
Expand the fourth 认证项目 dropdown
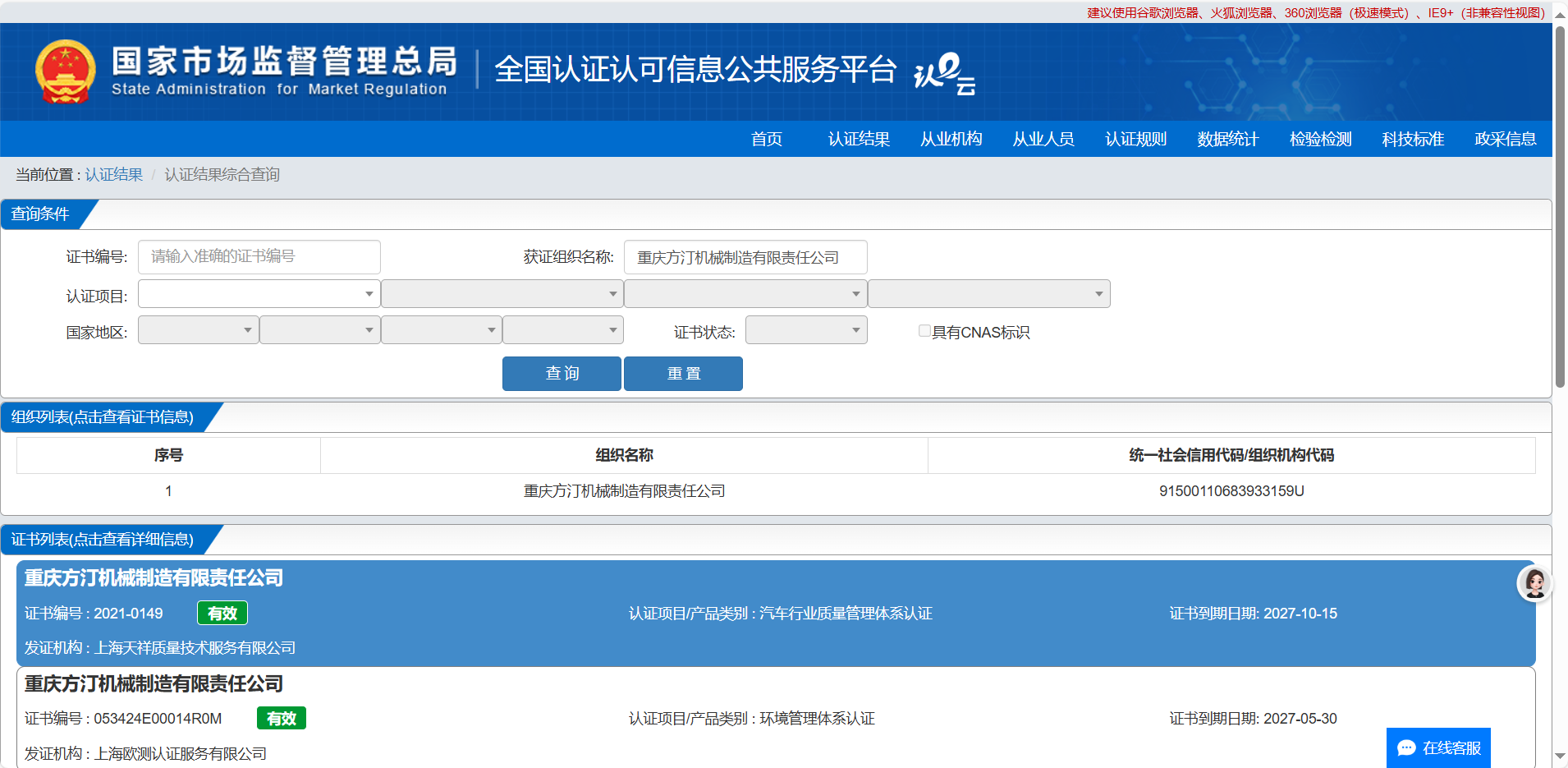[x=988, y=294]
